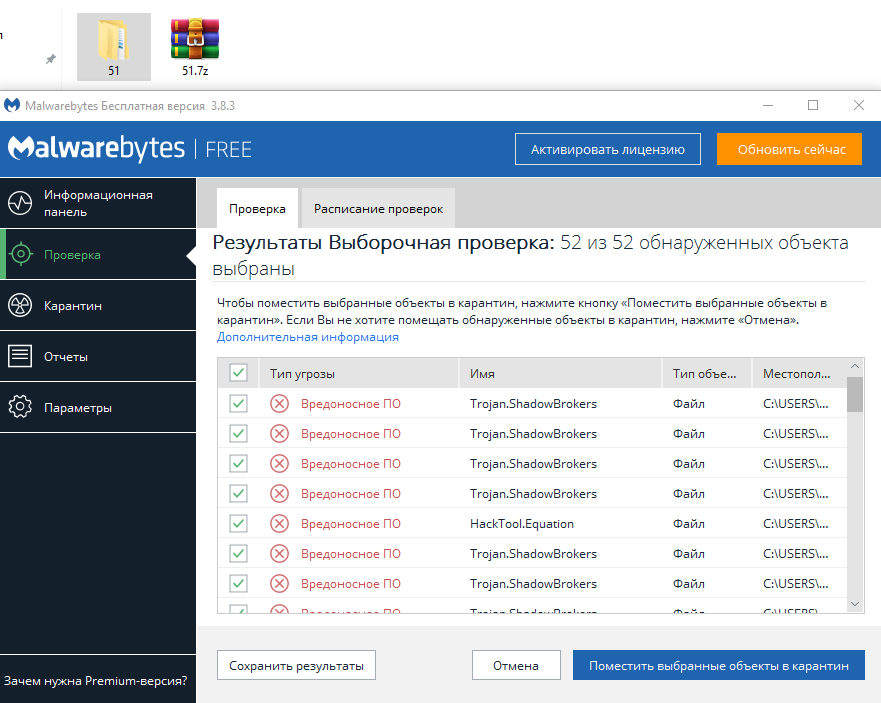Click the Trojan.ShadowBrokers name in the first row
Viewport: 881px width, 703px height.
click(x=533, y=403)
